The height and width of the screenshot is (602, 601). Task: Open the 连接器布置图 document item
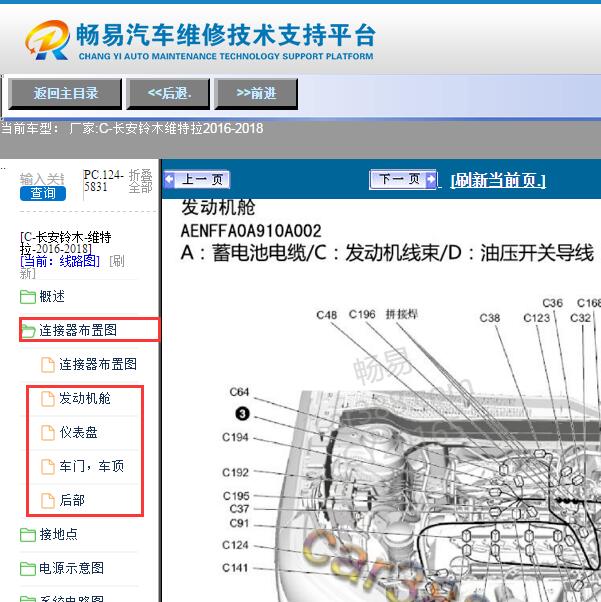click(x=98, y=364)
